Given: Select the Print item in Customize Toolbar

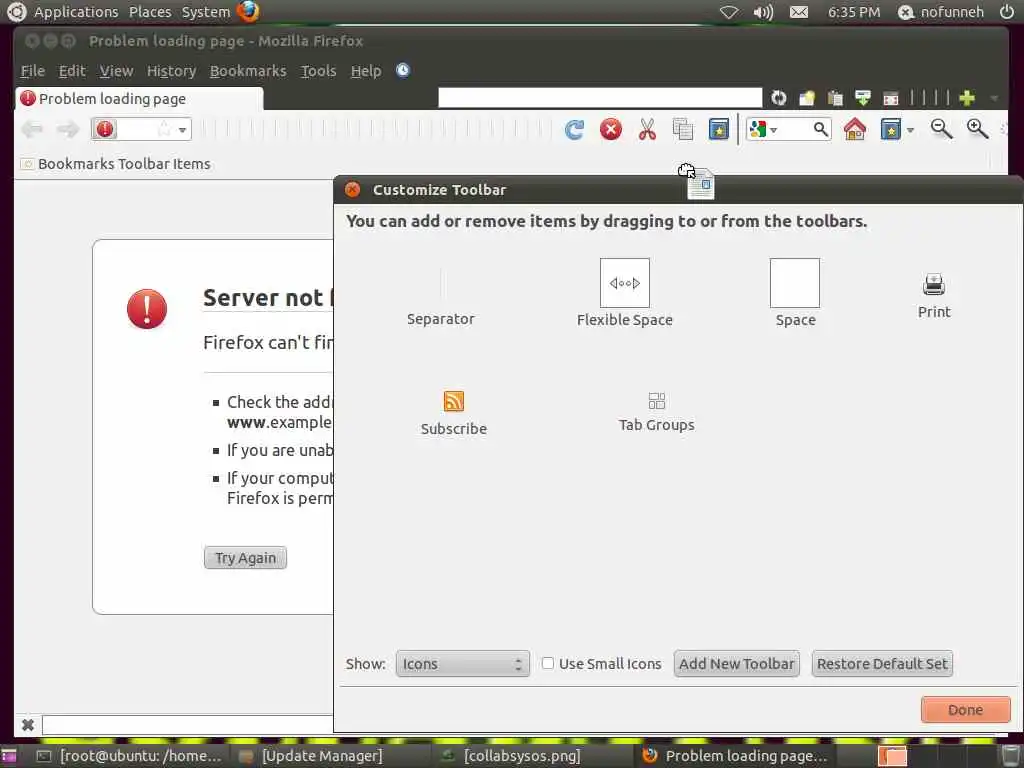Looking at the screenshot, I should tap(934, 296).
